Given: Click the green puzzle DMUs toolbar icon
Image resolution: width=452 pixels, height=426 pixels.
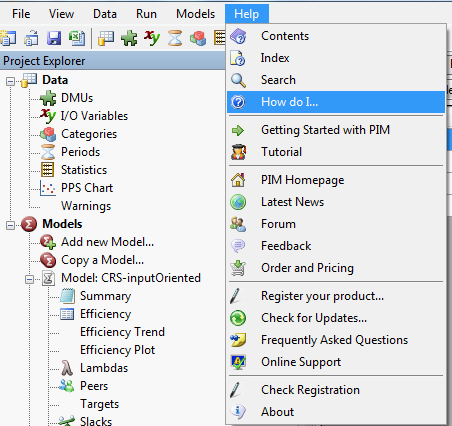Looking at the screenshot, I should (129, 38).
